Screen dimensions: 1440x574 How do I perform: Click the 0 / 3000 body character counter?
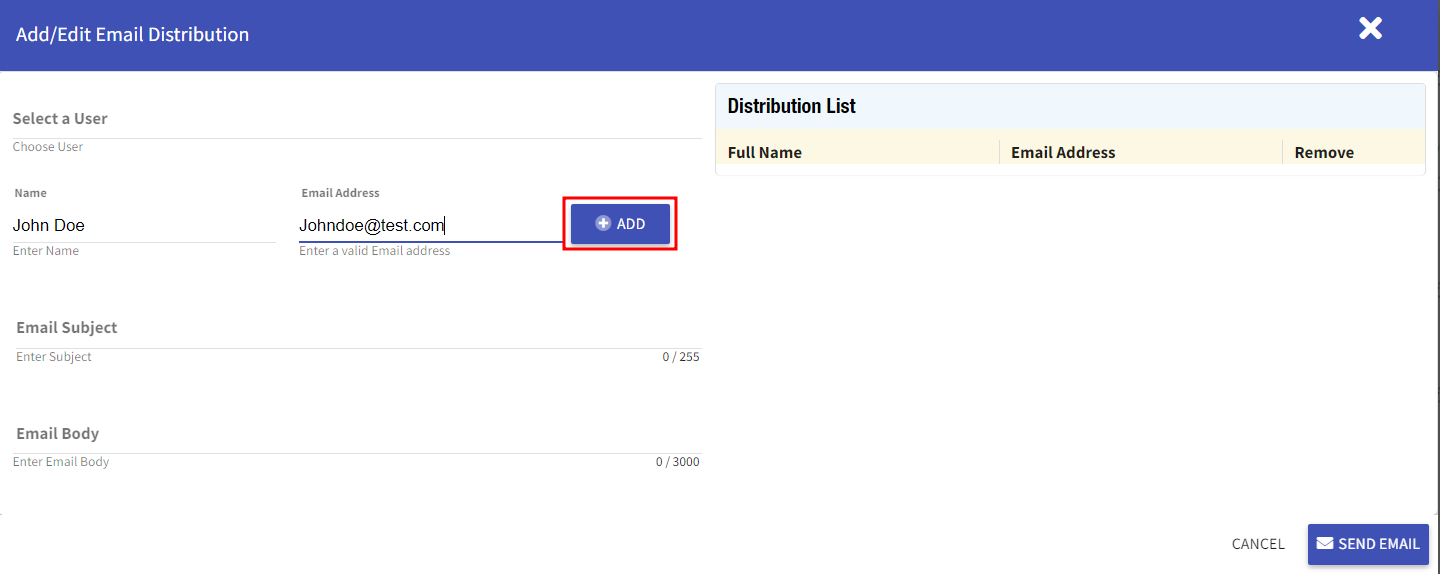point(677,462)
